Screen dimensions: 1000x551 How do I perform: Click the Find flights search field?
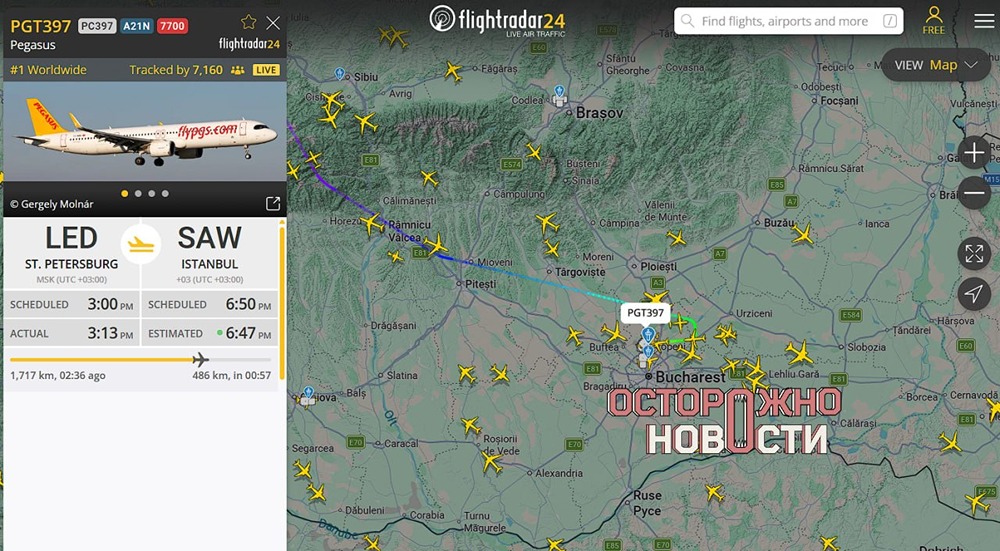[x=788, y=21]
